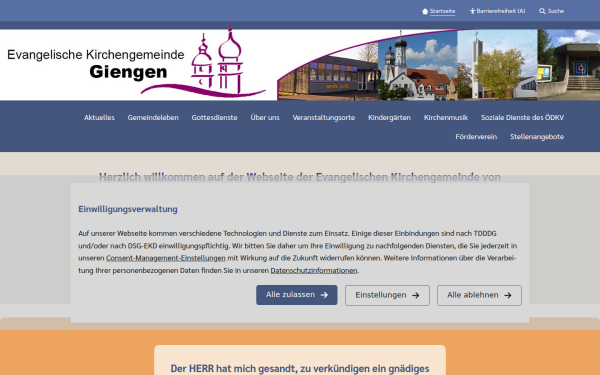600x375 pixels.
Task: Click the Der HERR hat mich gesandt verse
Action: 300,369
